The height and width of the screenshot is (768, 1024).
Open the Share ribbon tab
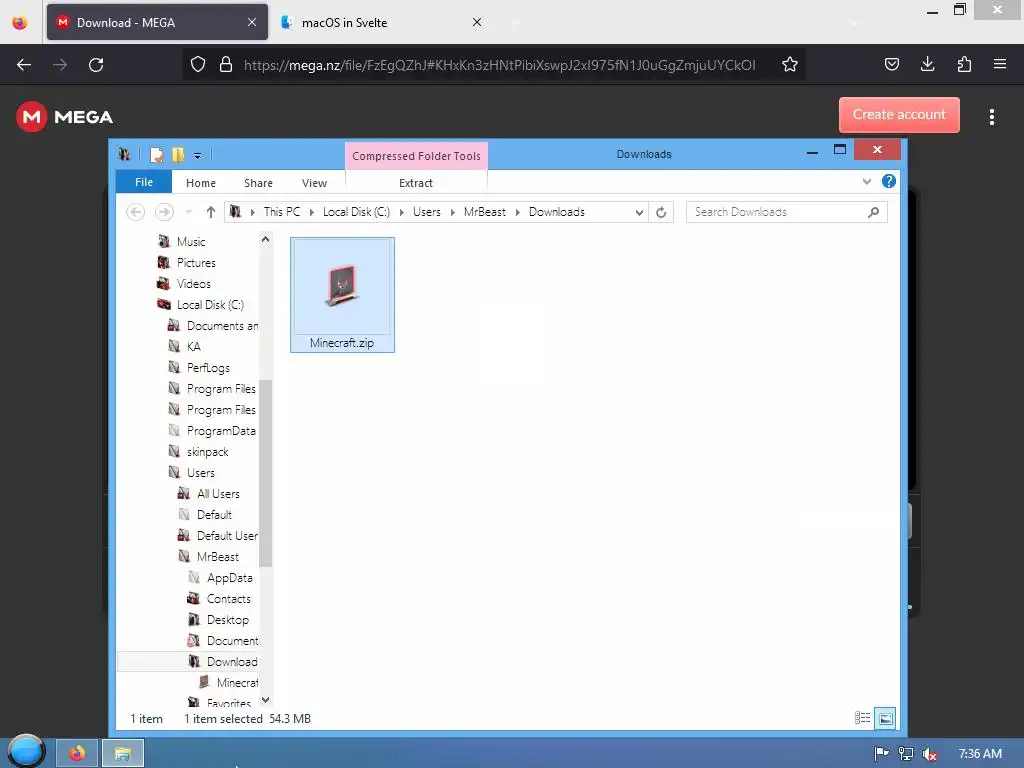pyautogui.click(x=258, y=183)
